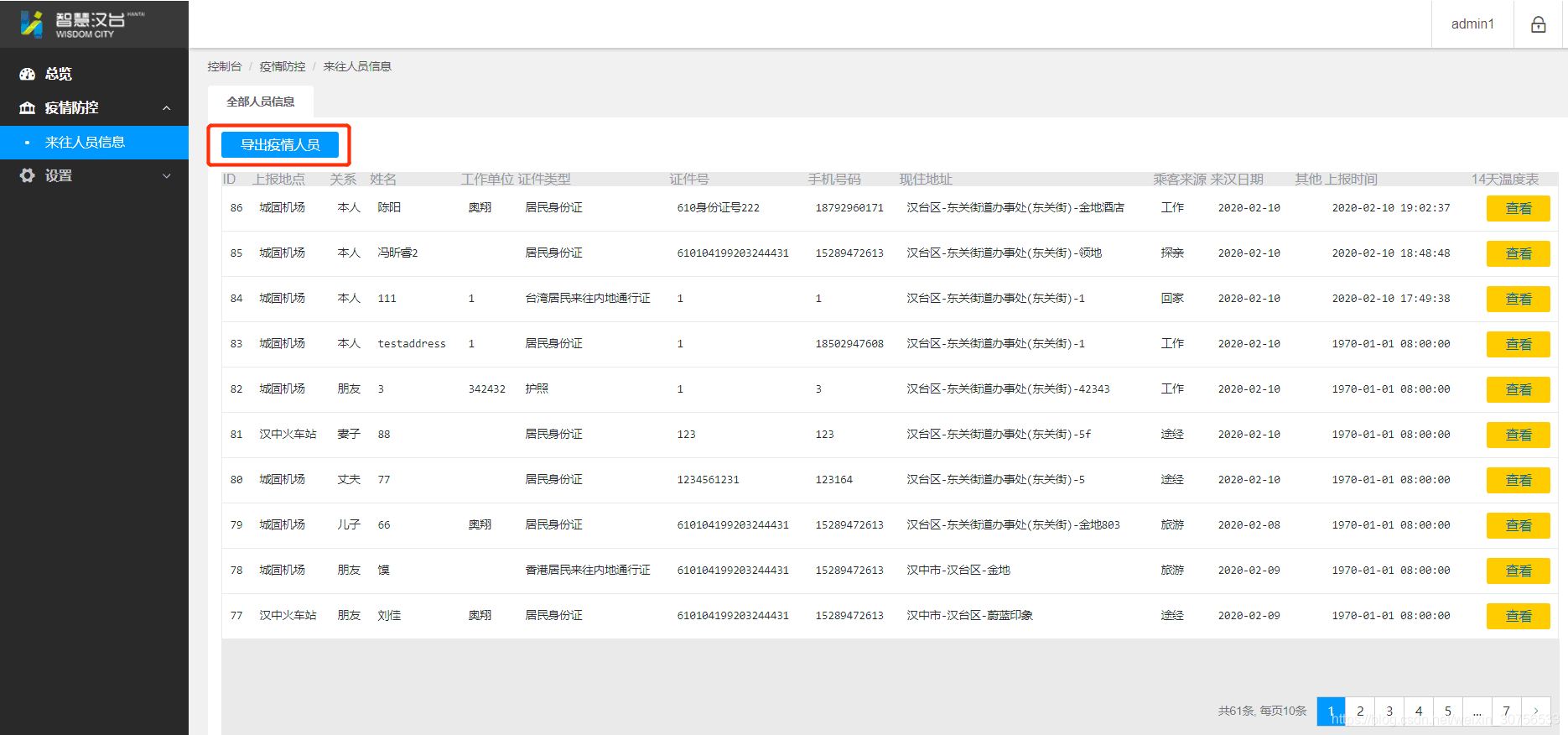Click the name 陈阳 in row 86
The height and width of the screenshot is (735, 1568).
389,207
